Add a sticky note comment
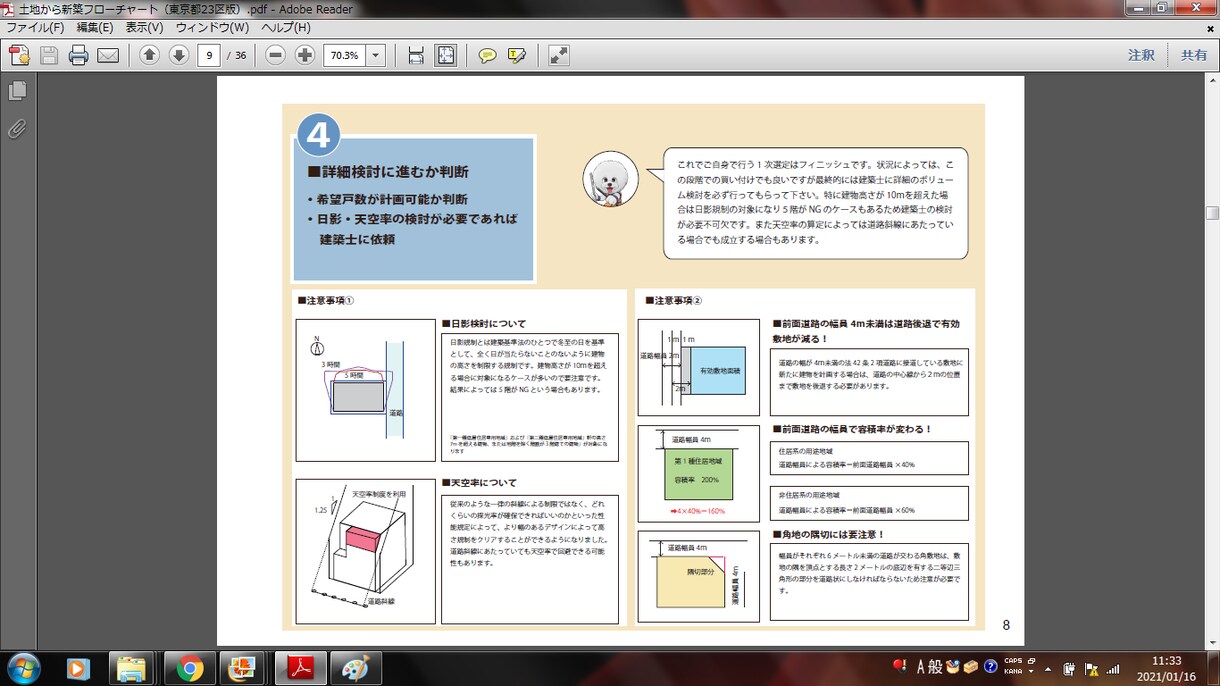The height and width of the screenshot is (686, 1220). coord(487,55)
